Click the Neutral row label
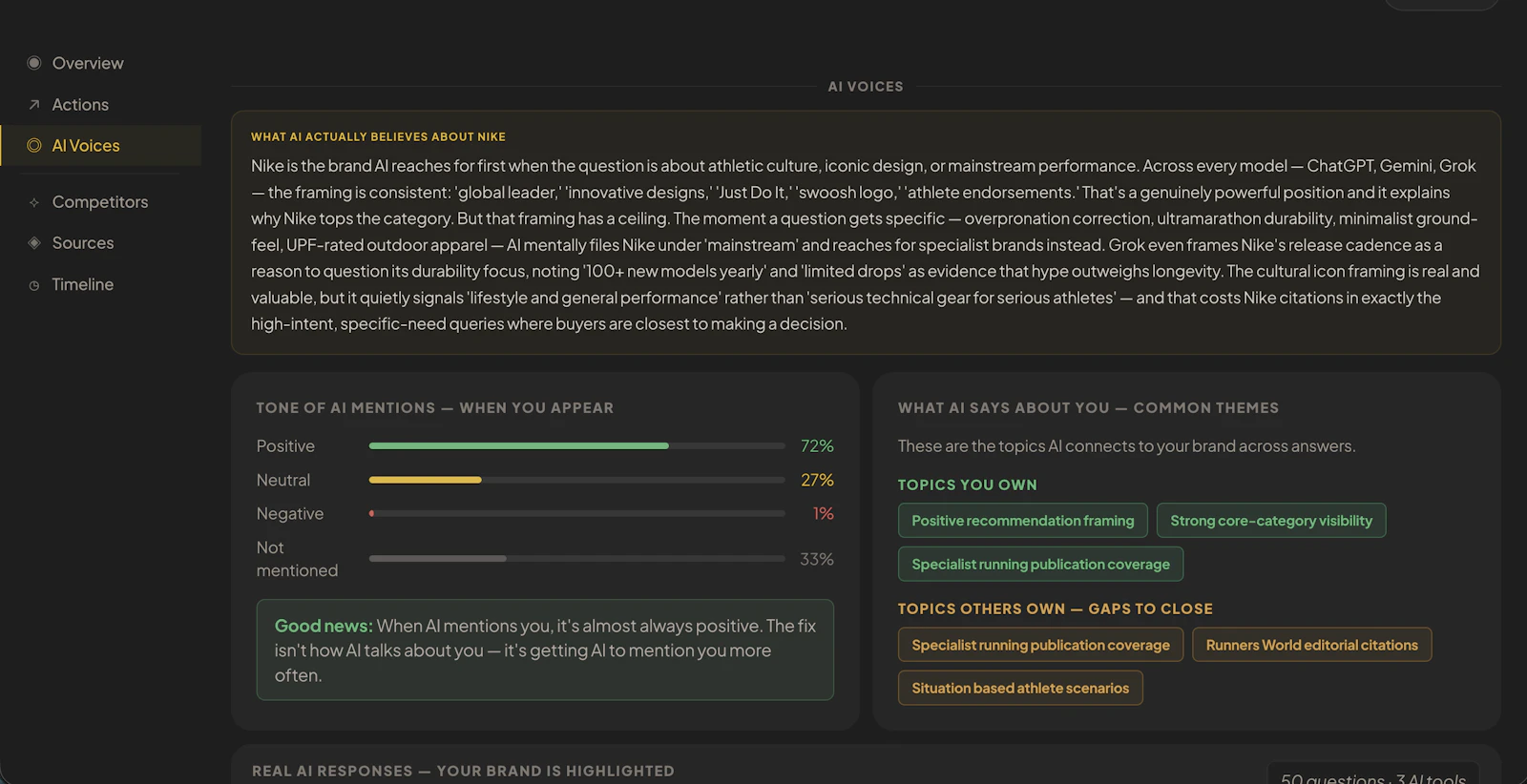This screenshot has height=784, width=1527. (x=283, y=480)
